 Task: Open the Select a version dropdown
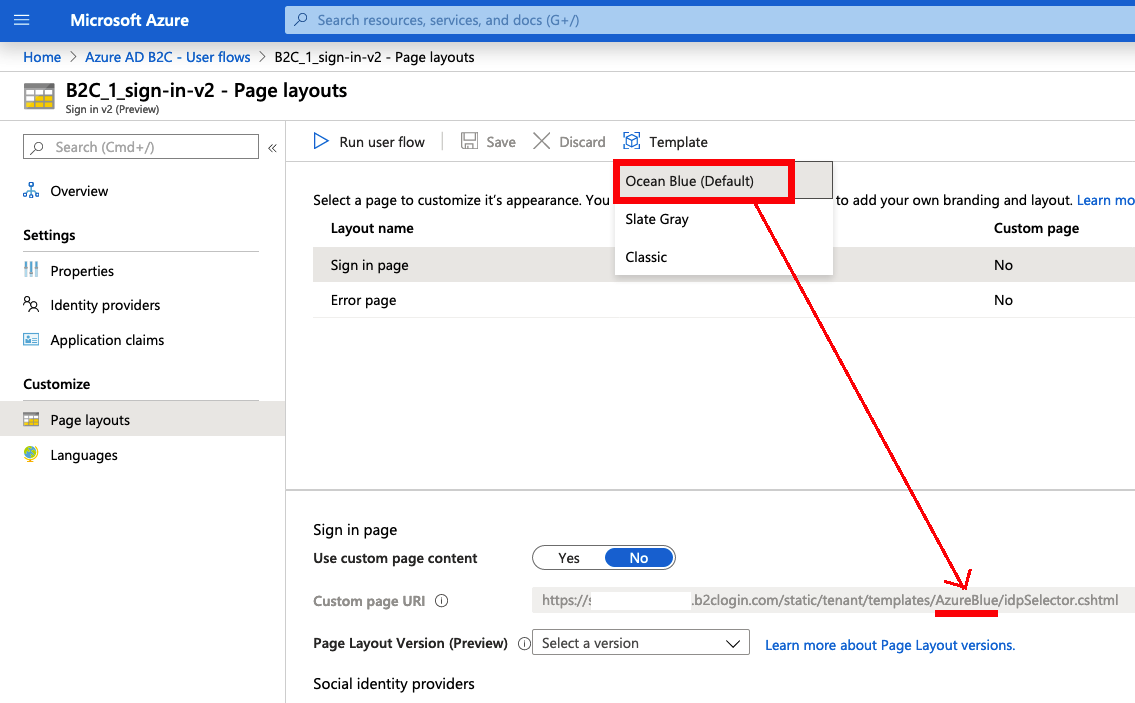(641, 643)
